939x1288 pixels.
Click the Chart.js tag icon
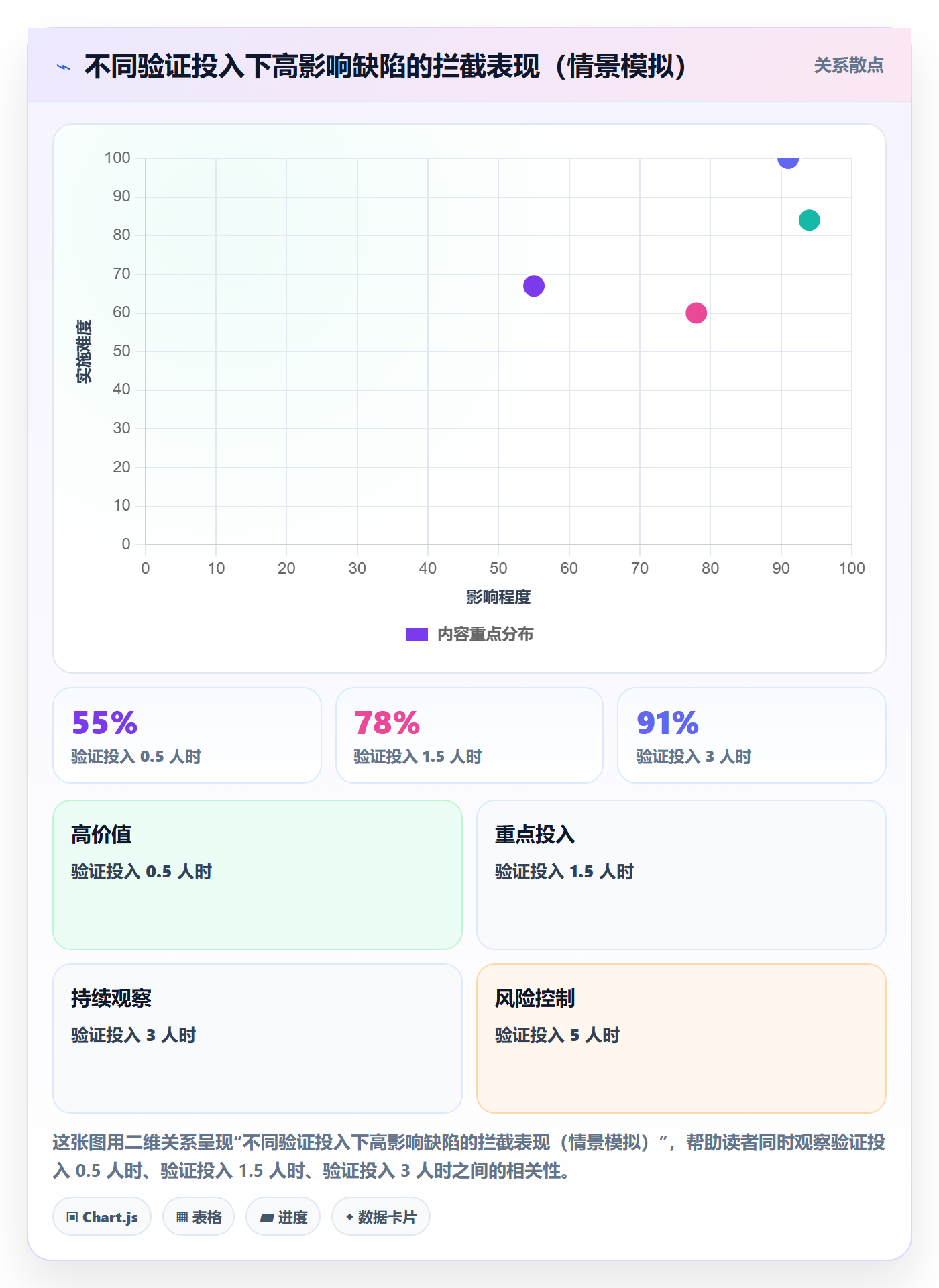click(72, 1217)
